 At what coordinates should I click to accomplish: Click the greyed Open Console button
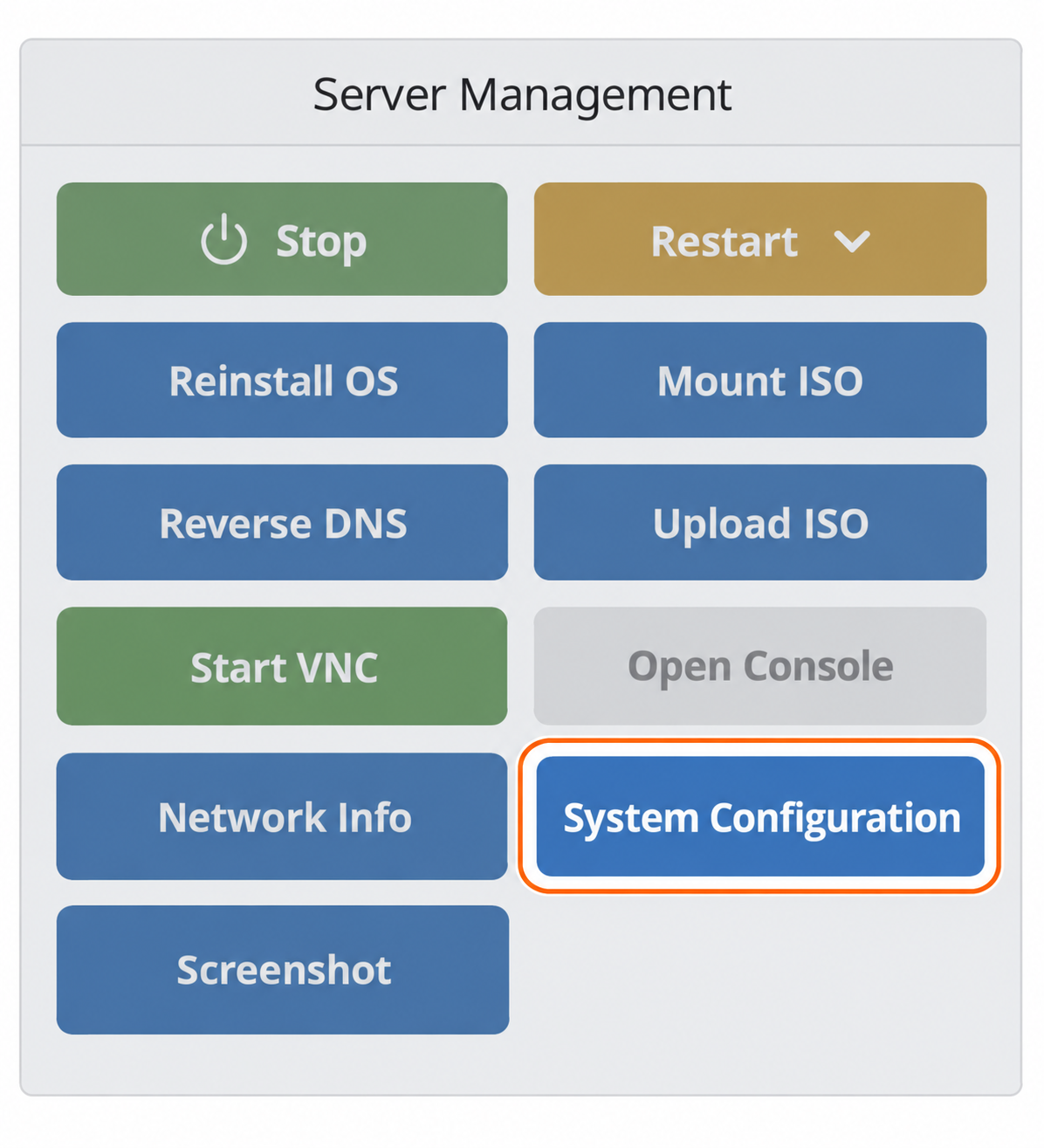[x=760, y=666]
